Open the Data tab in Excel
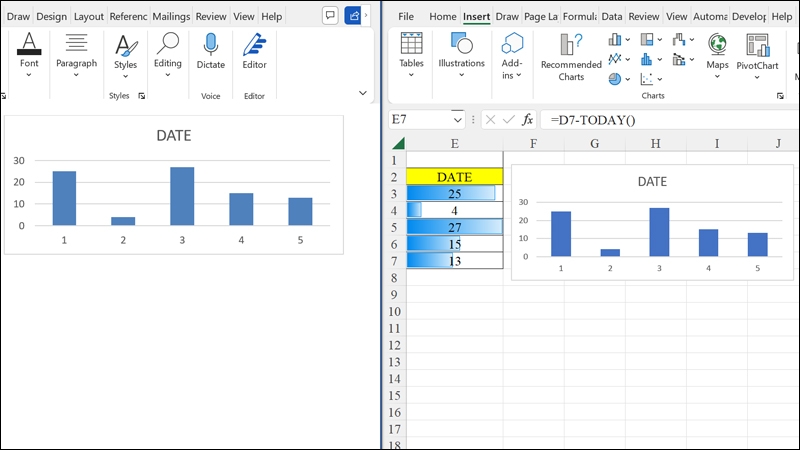The image size is (800, 450). click(x=612, y=16)
